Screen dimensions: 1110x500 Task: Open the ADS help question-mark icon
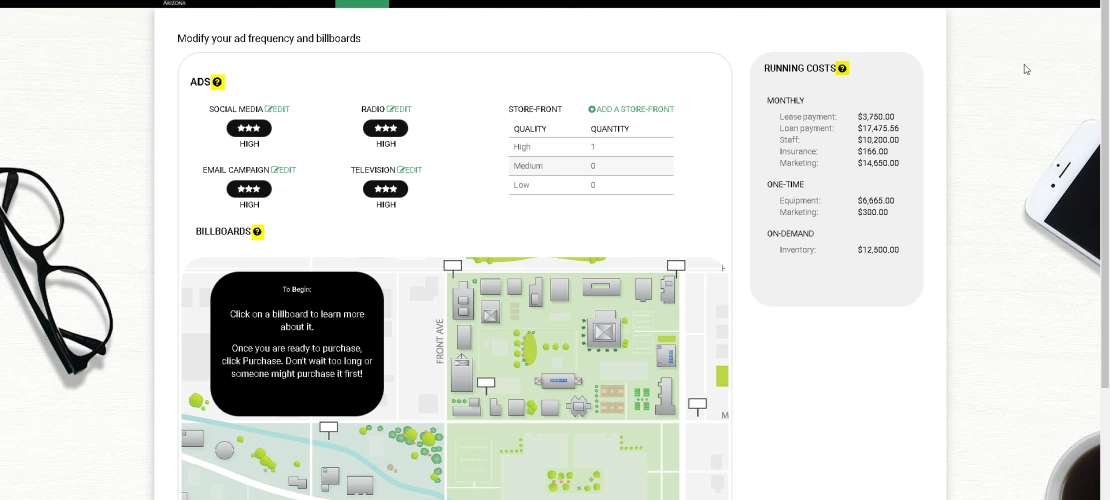point(218,82)
